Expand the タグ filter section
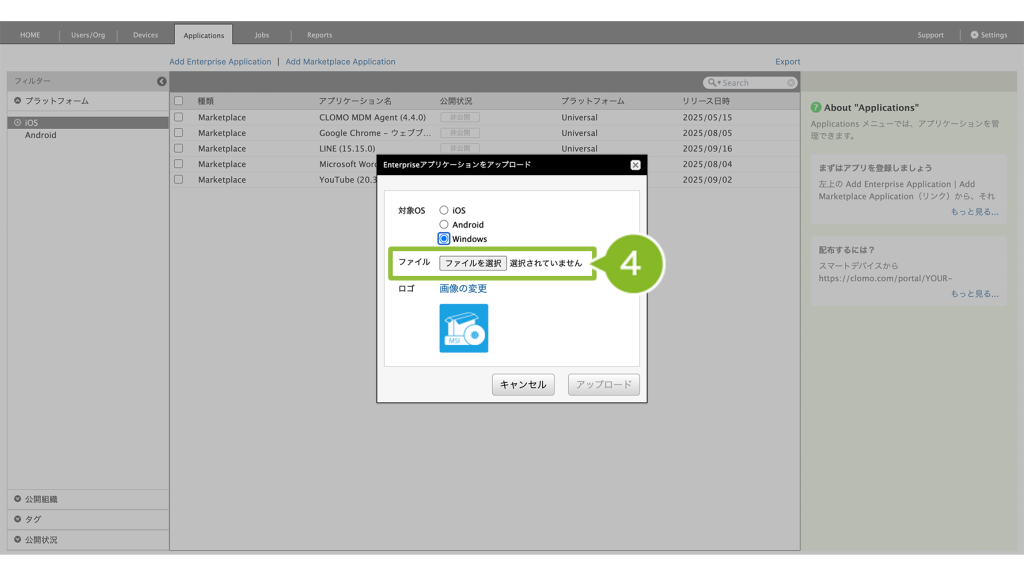Viewport: 1024px width, 576px height. 18,519
